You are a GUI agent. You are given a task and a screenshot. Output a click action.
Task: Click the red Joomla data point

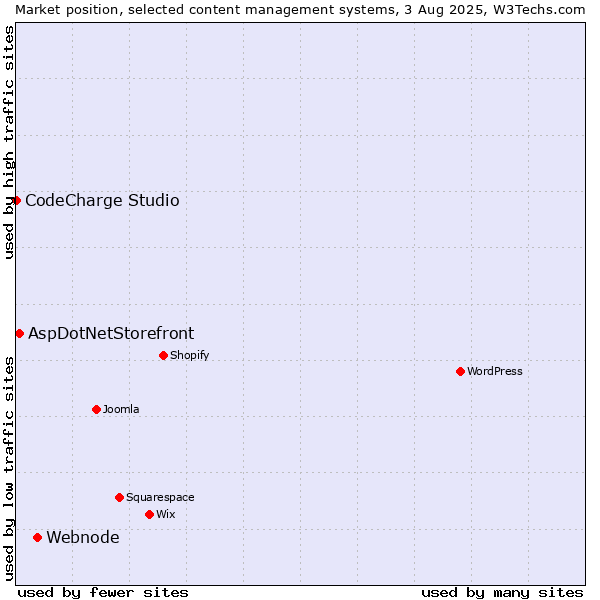(x=96, y=409)
